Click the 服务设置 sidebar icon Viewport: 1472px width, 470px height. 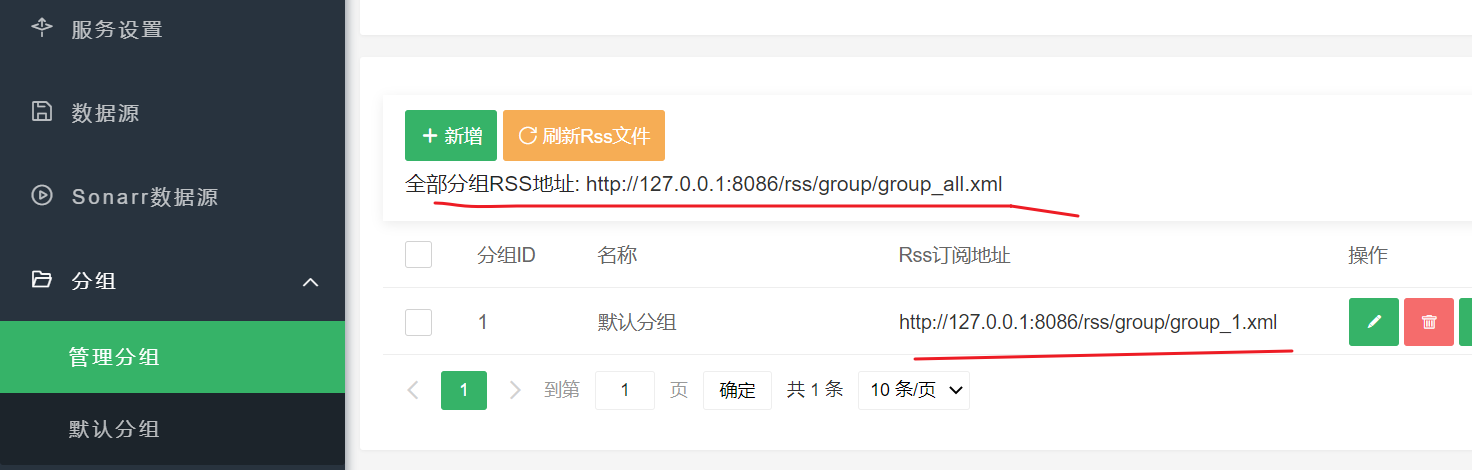coord(42,27)
